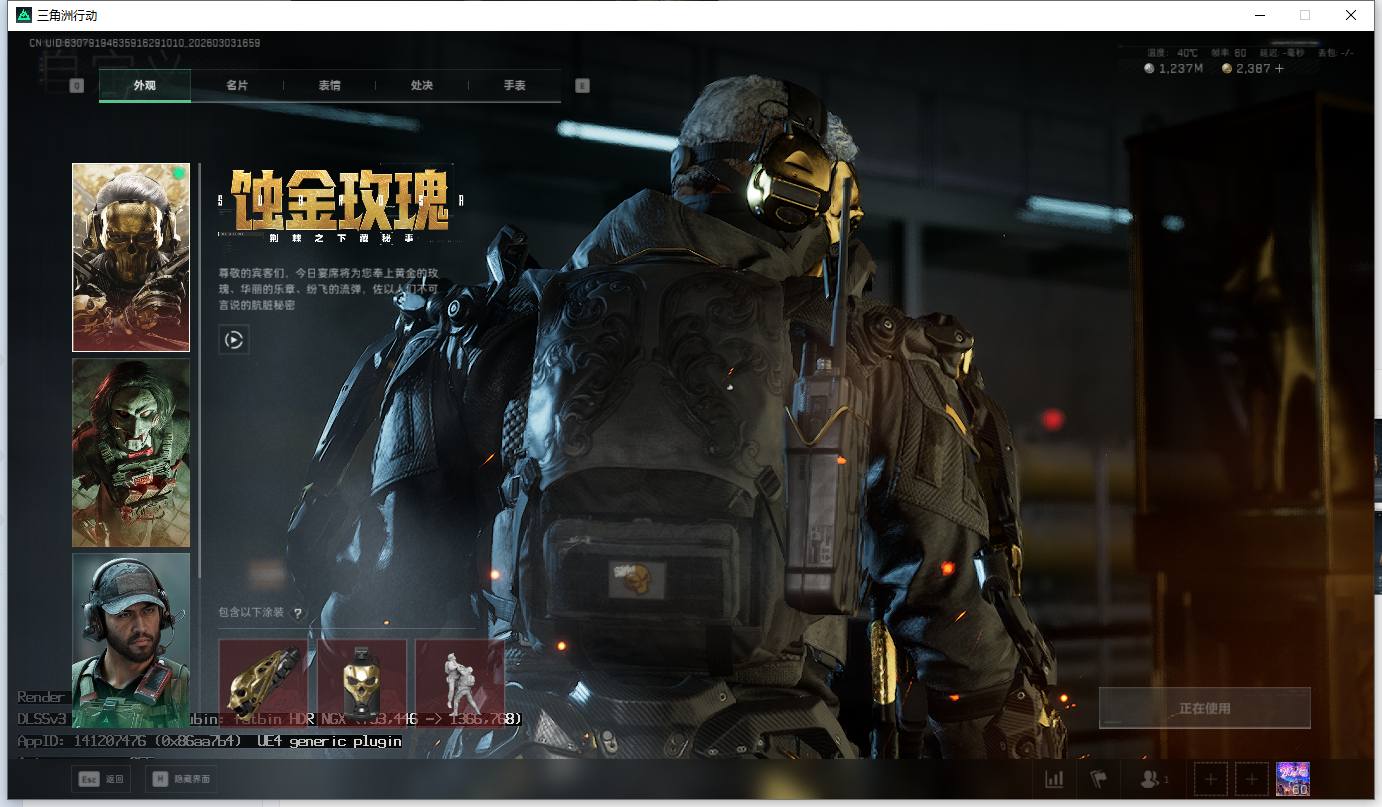Switch to the 外观 tab

point(145,86)
